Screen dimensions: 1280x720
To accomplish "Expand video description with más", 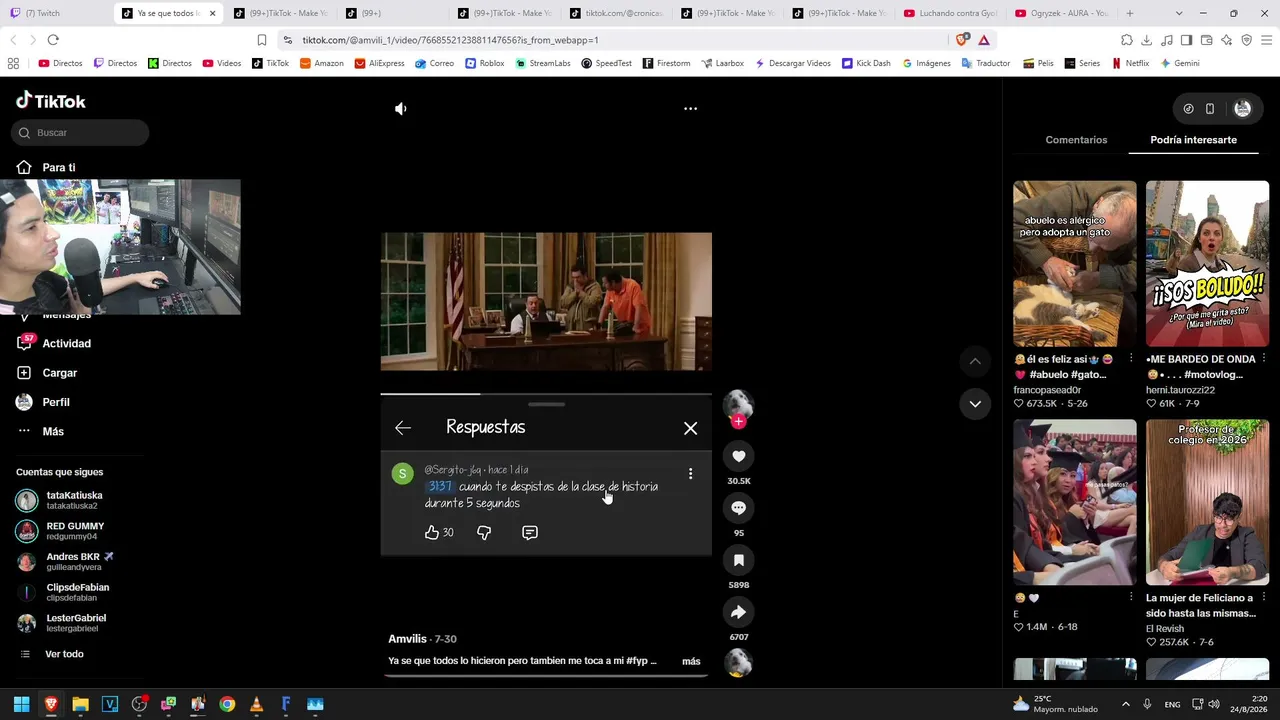I will tap(691, 661).
